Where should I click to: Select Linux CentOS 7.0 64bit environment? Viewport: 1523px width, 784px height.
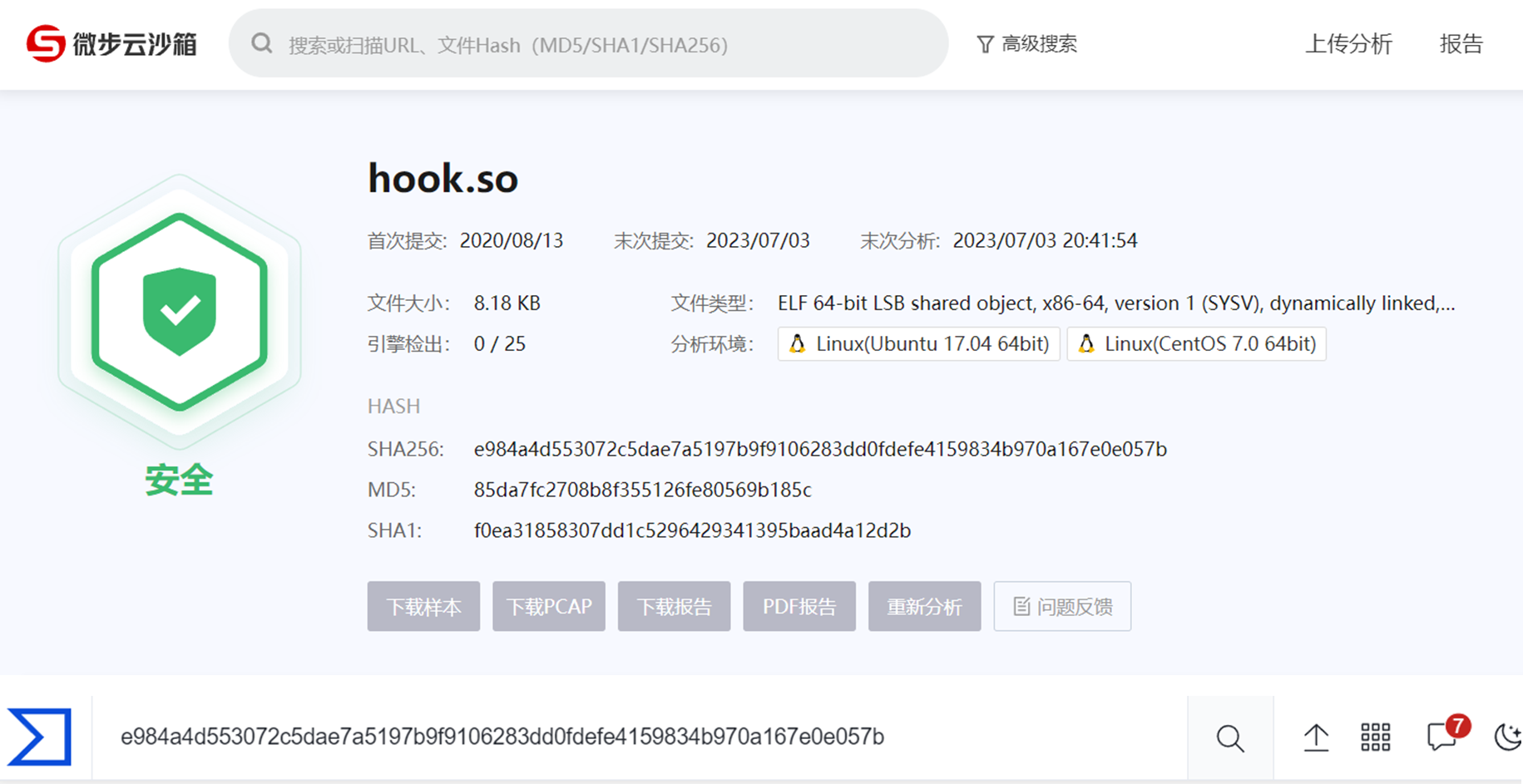point(1196,344)
